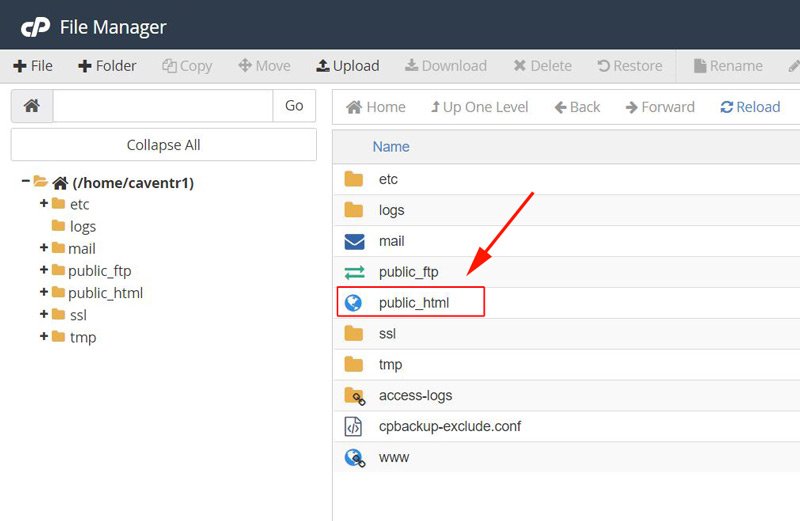The width and height of the screenshot is (800, 521).
Task: Click the ssl folder icon in list
Action: 354,334
